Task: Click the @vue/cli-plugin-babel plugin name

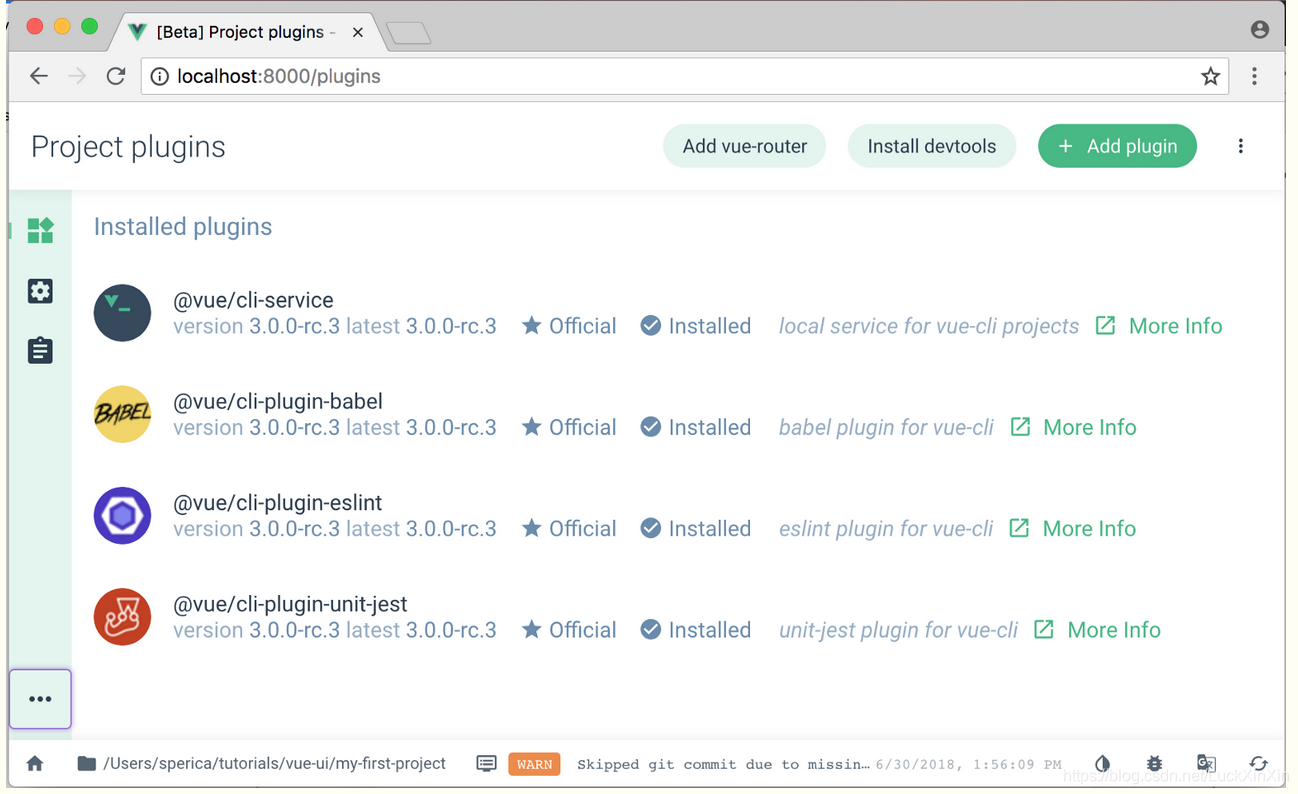Action: pyautogui.click(x=278, y=401)
